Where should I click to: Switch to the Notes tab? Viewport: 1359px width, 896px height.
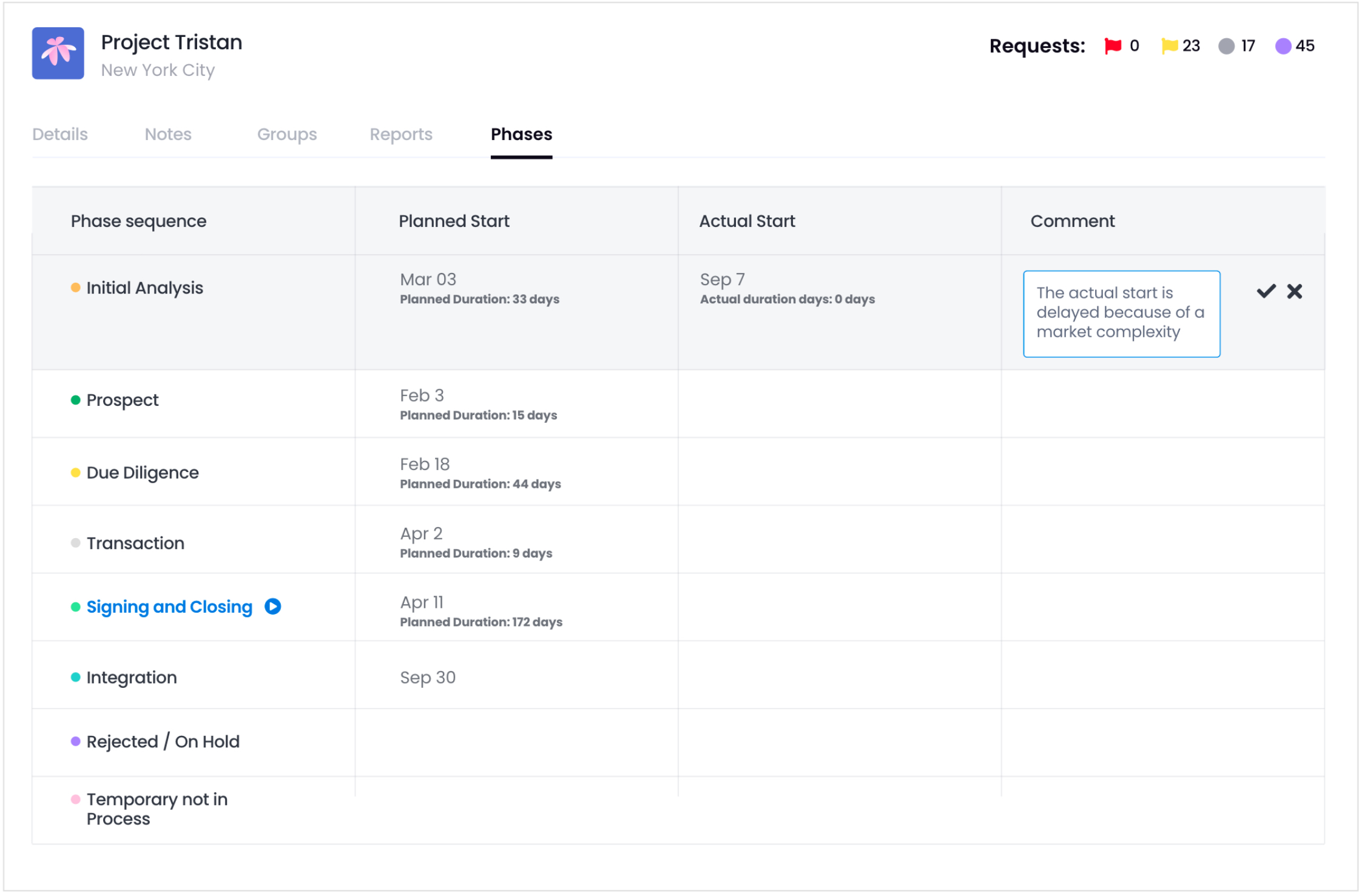167,134
